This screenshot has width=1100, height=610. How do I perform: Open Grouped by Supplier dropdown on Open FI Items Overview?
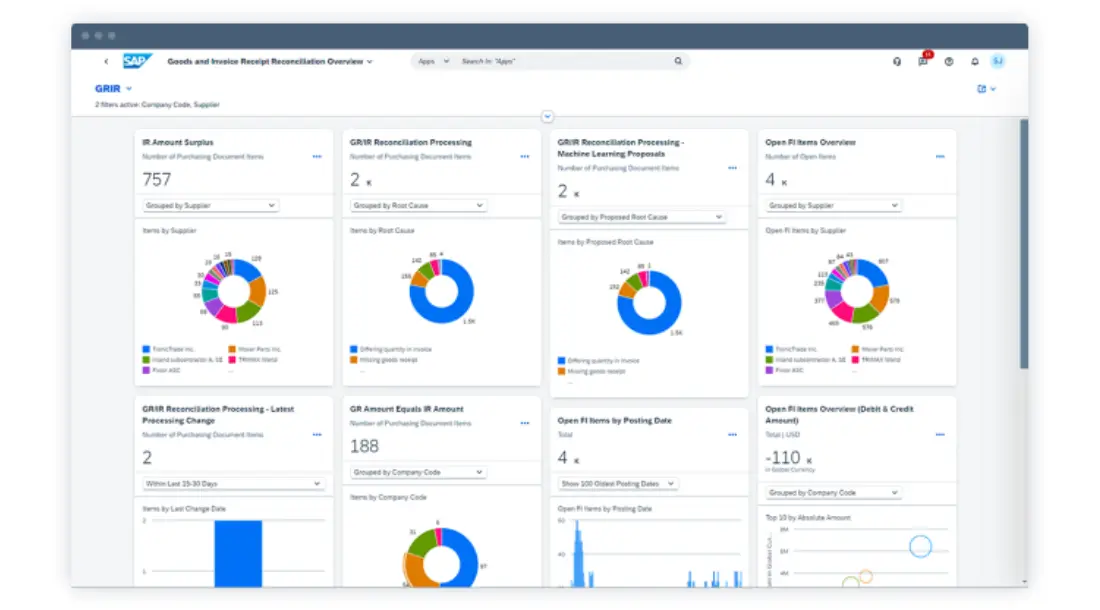[x=833, y=205]
